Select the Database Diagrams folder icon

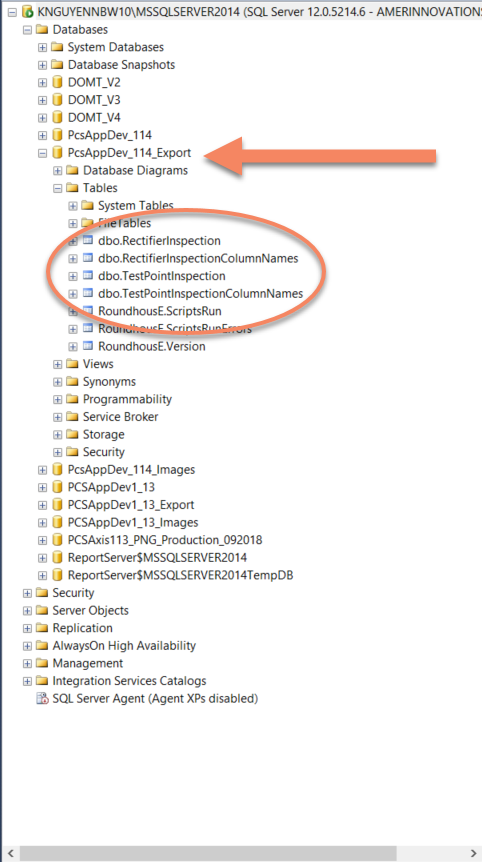click(73, 170)
